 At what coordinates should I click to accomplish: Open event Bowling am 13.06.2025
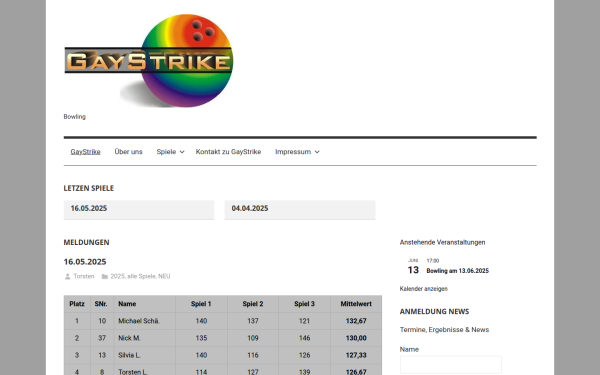click(458, 271)
